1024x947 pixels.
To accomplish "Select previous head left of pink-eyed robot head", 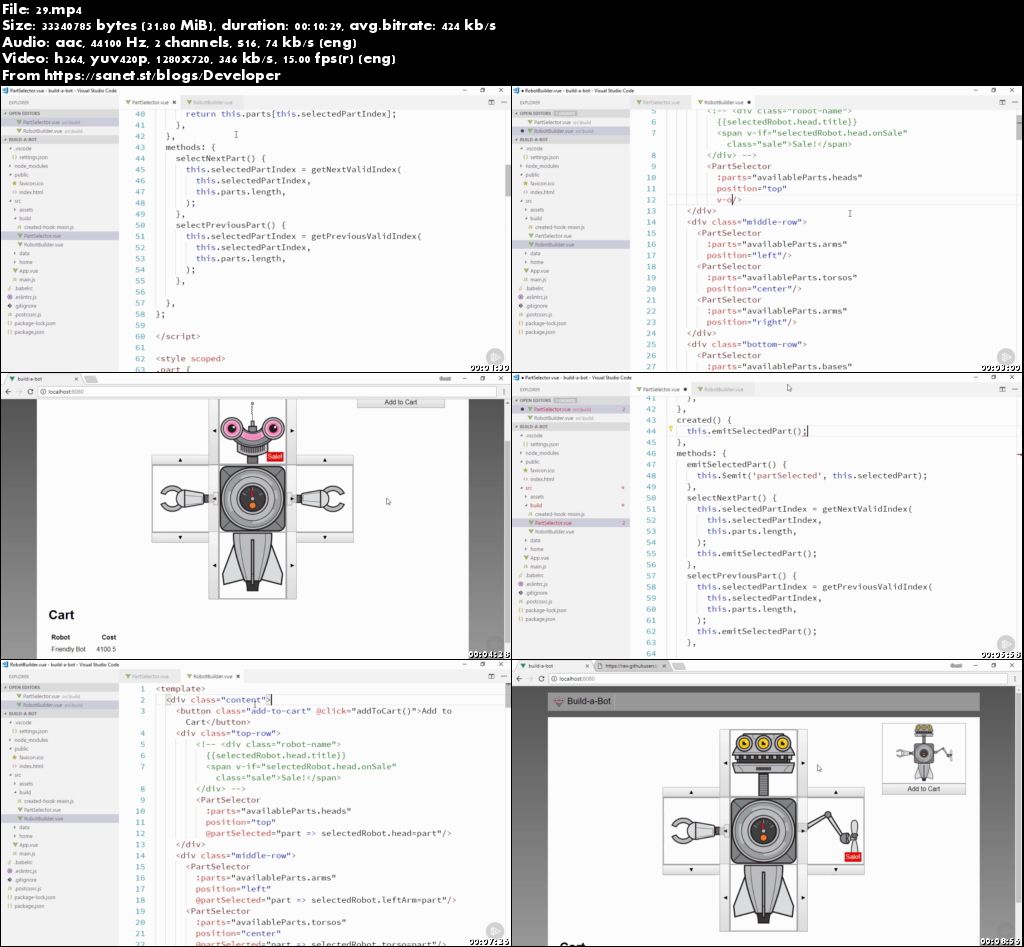I will tap(214, 431).
